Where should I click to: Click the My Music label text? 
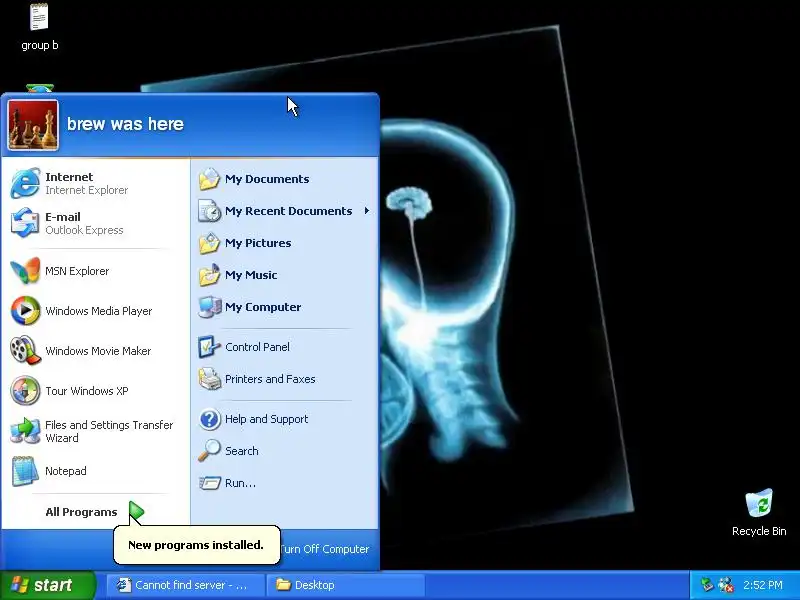pos(251,275)
